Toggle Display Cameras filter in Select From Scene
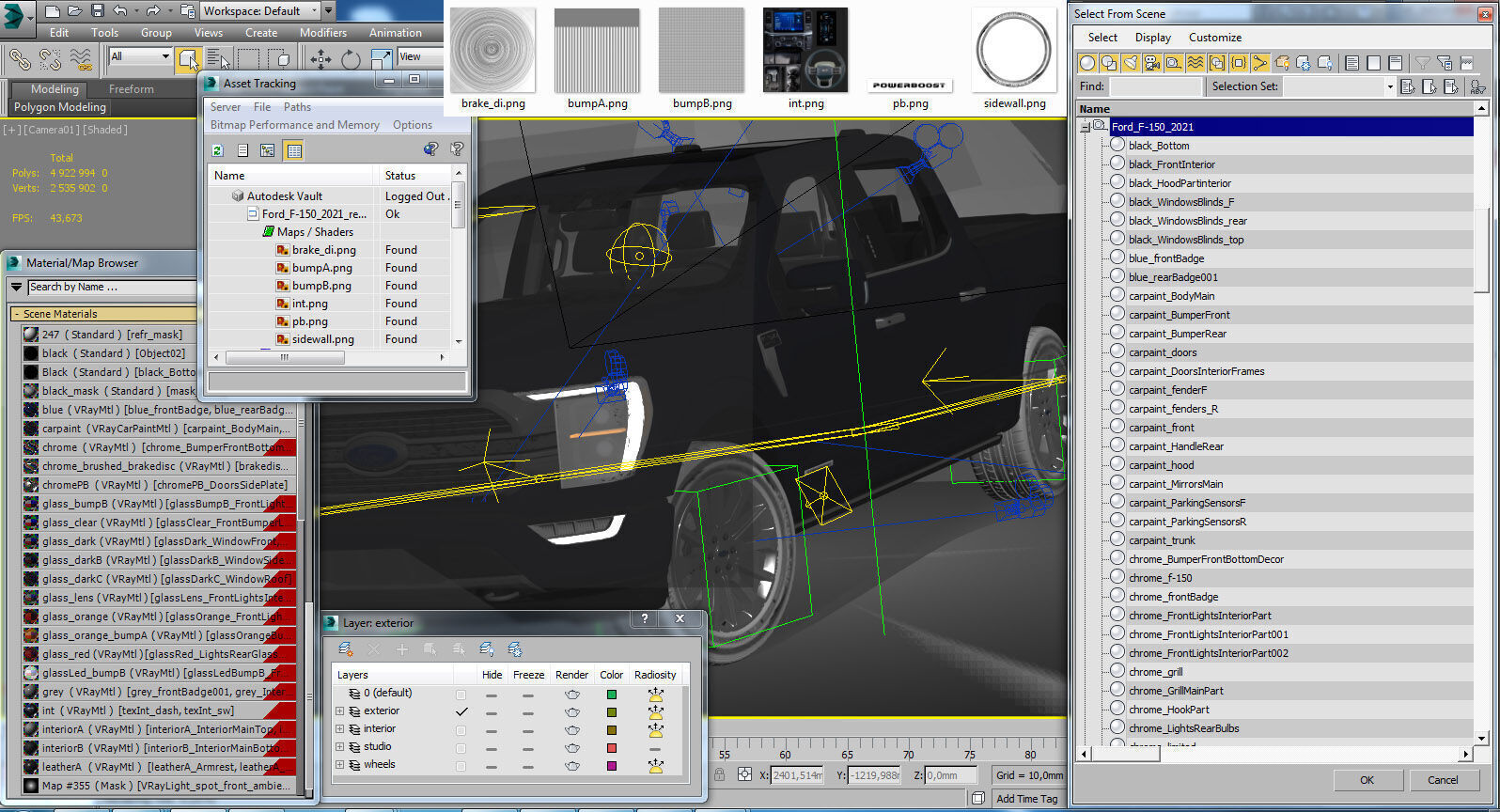 [x=1152, y=63]
